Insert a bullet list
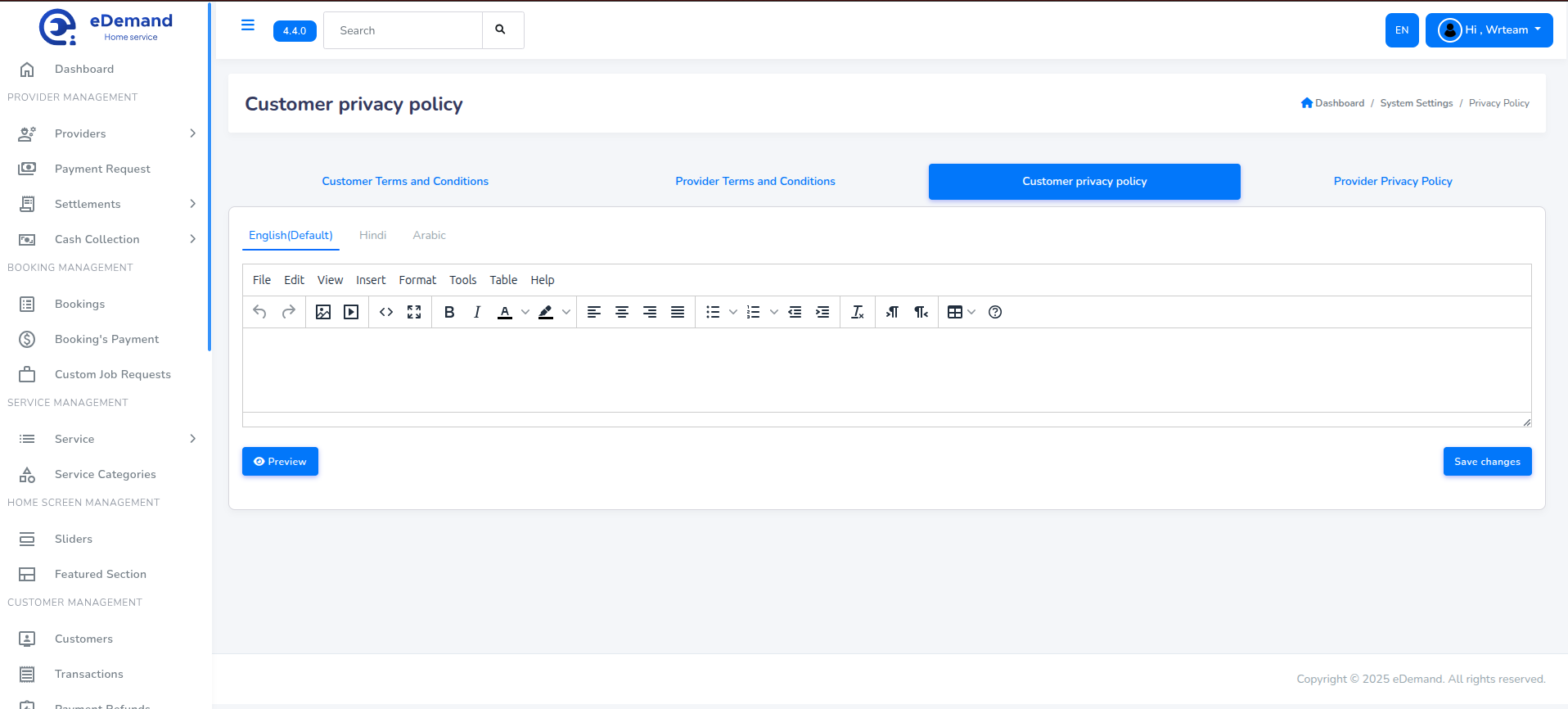Viewport: 1568px width, 709px height. (713, 312)
